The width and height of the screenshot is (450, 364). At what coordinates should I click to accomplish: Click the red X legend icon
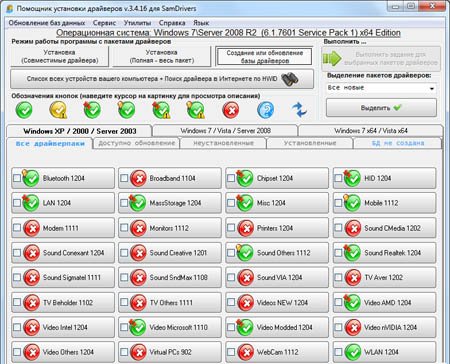point(231,110)
